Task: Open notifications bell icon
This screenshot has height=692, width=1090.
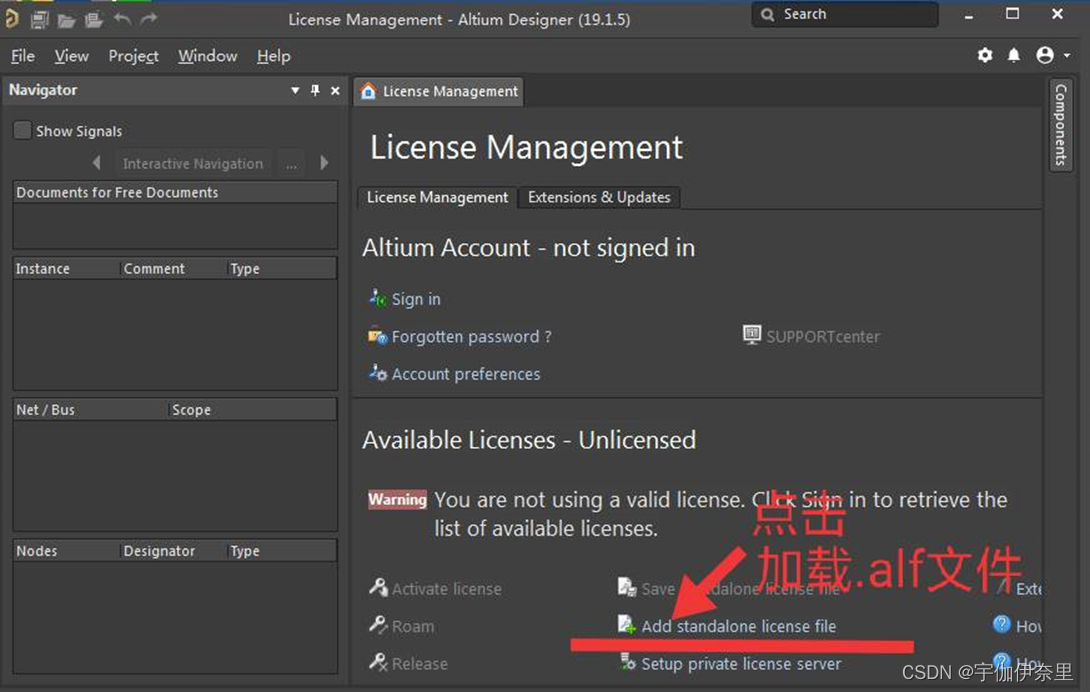Action: point(1014,55)
